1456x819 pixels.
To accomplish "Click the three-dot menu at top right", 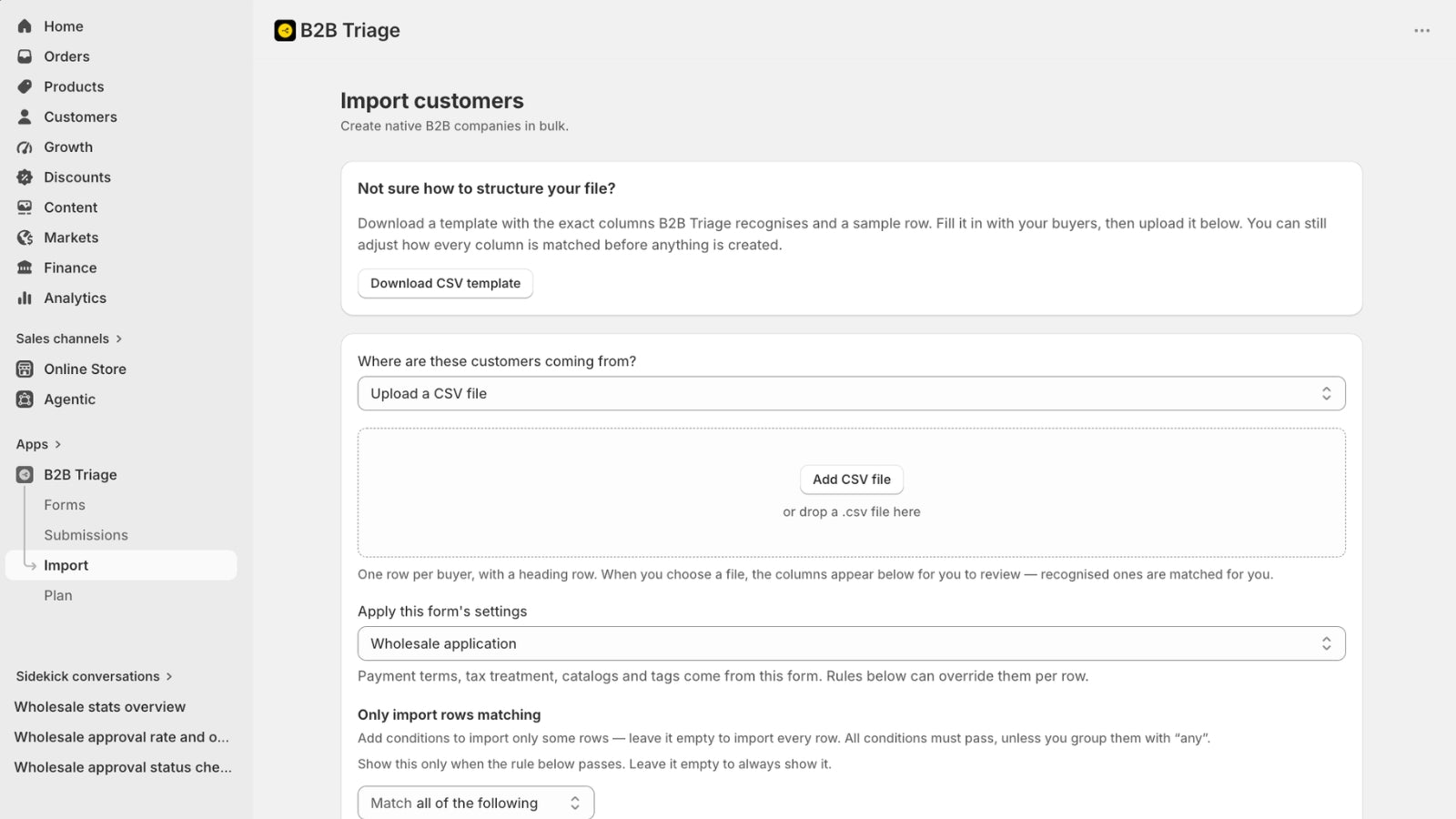I will click(x=1421, y=31).
